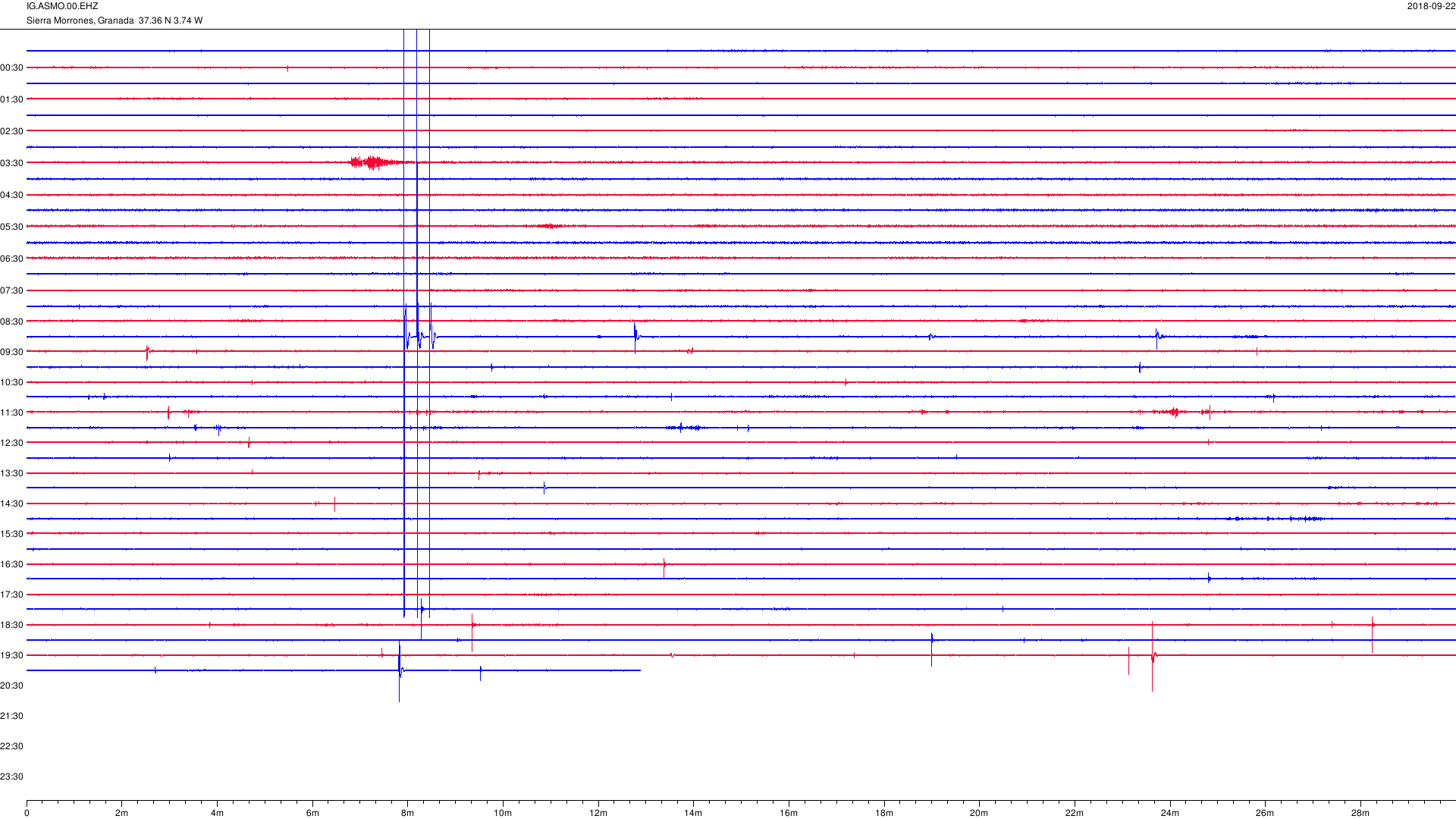Viewport: 1456px width, 819px height.
Task: Select the 05:30 time row label
Action: click(12, 227)
